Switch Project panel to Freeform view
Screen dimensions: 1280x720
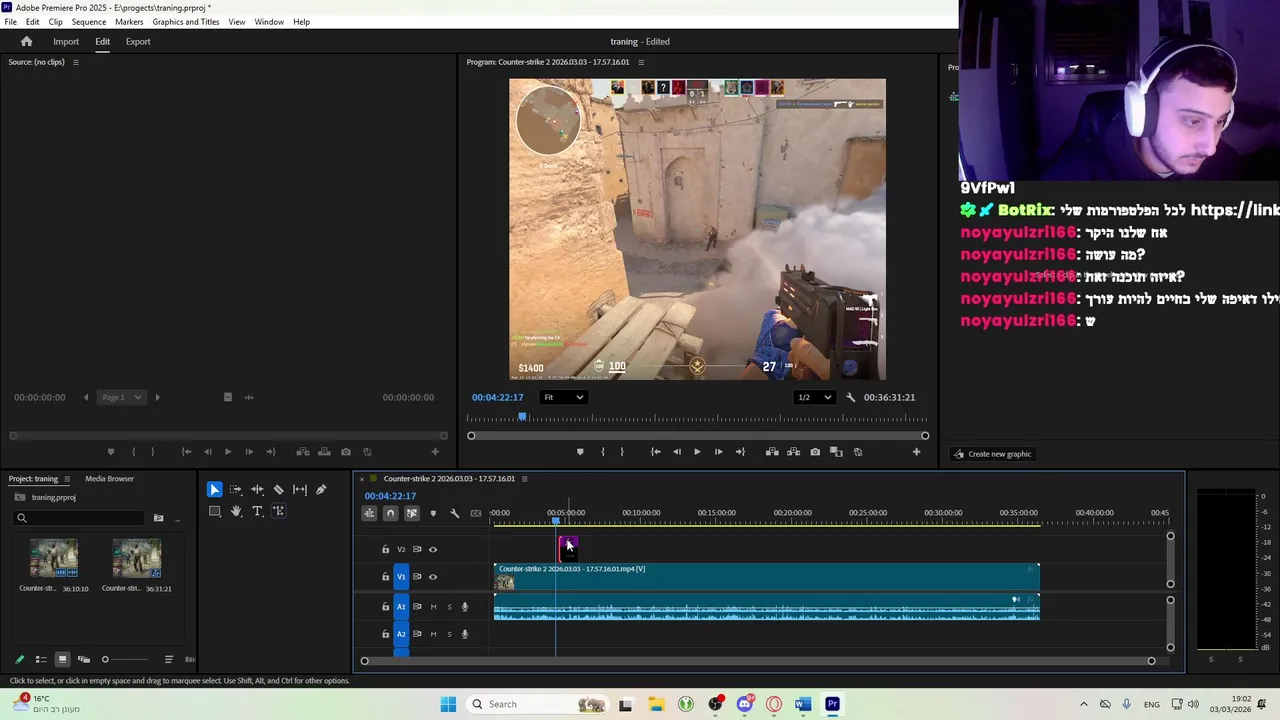84,659
